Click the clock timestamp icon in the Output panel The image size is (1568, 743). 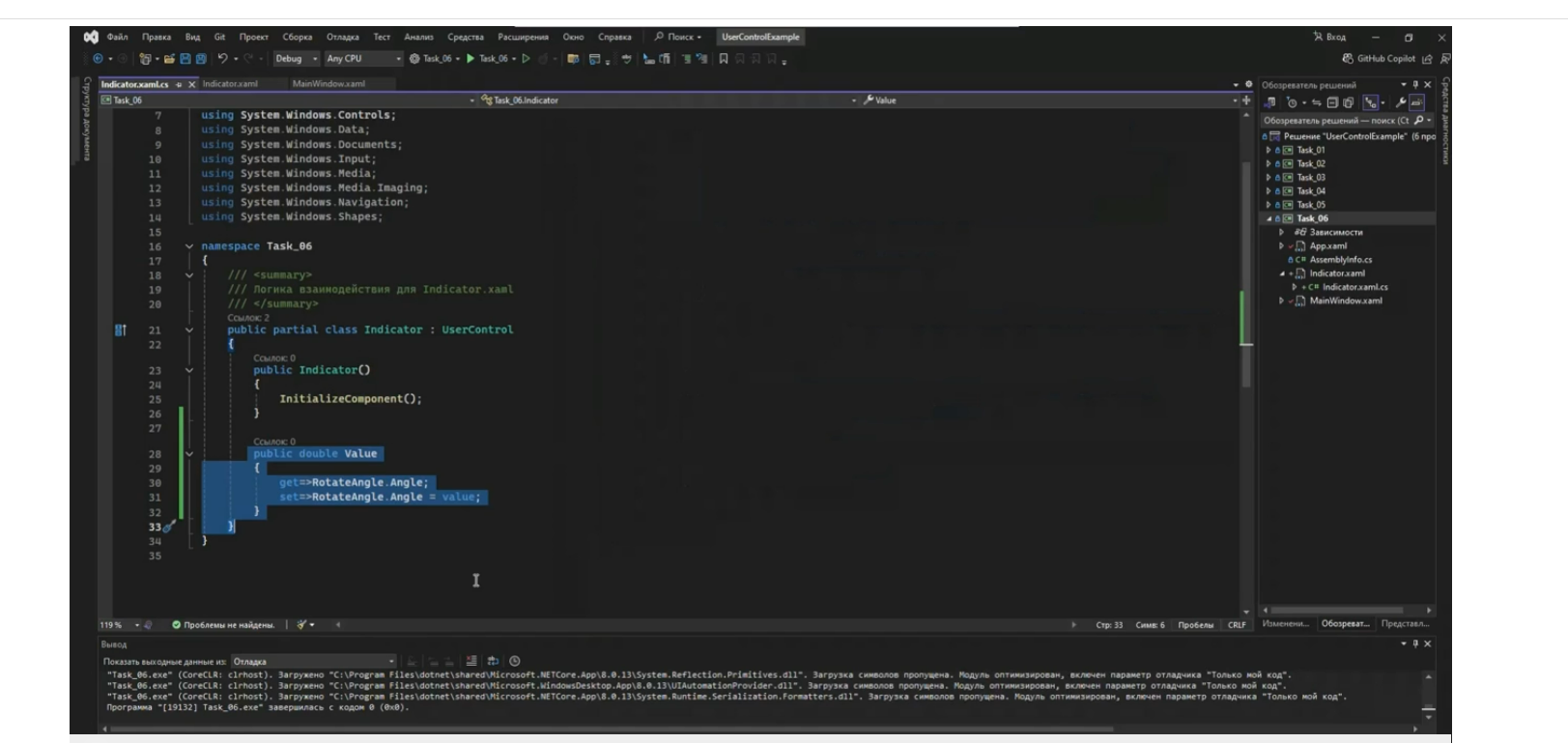[x=515, y=661]
